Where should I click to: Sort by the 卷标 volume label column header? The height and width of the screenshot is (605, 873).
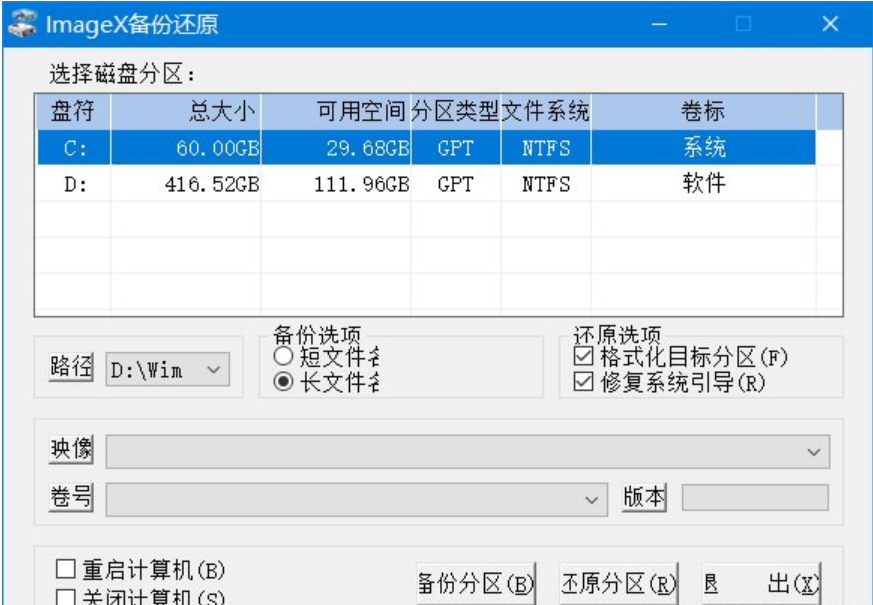click(x=703, y=112)
